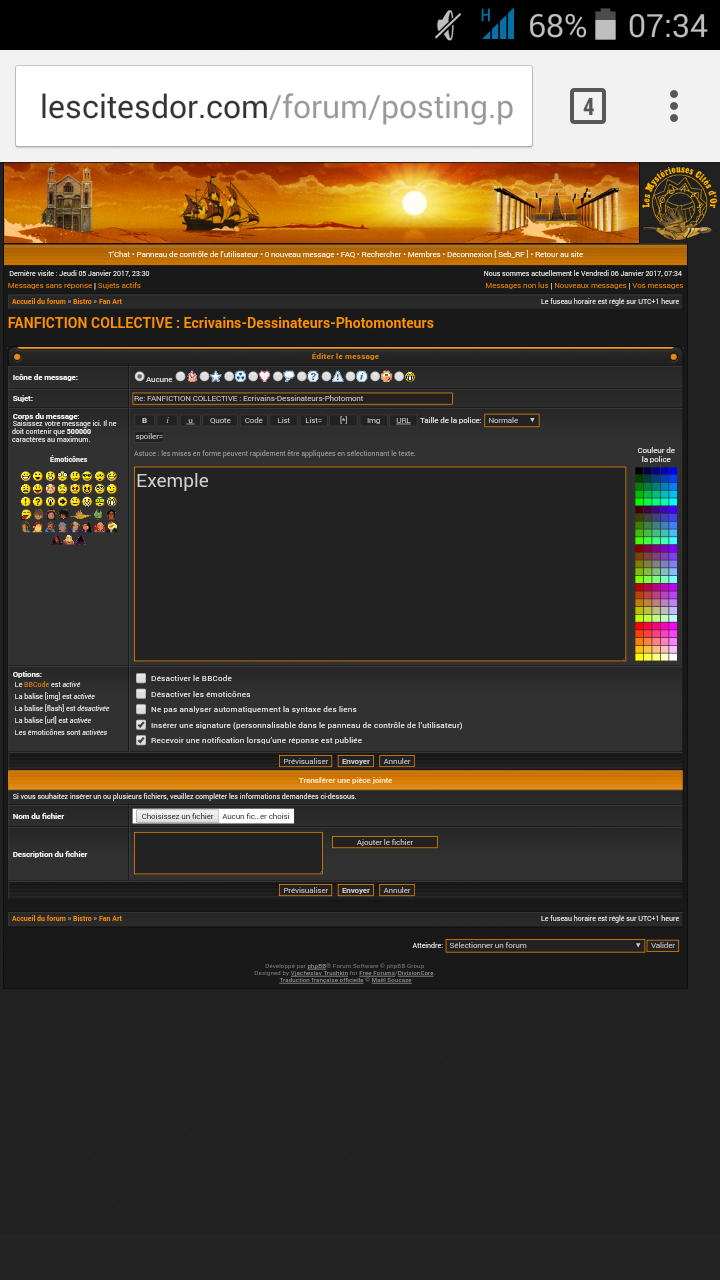Expand the 'Sélectionner un forum' dropdown
Image resolution: width=720 pixels, height=1280 pixels.
544,945
